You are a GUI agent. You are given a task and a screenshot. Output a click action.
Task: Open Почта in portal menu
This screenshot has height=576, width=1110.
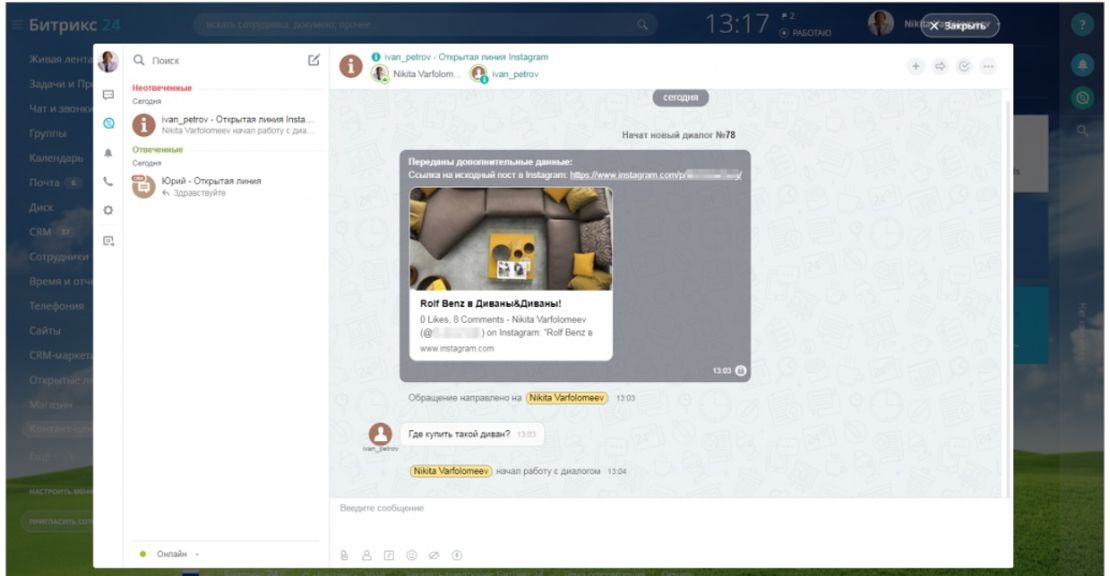tap(44, 183)
